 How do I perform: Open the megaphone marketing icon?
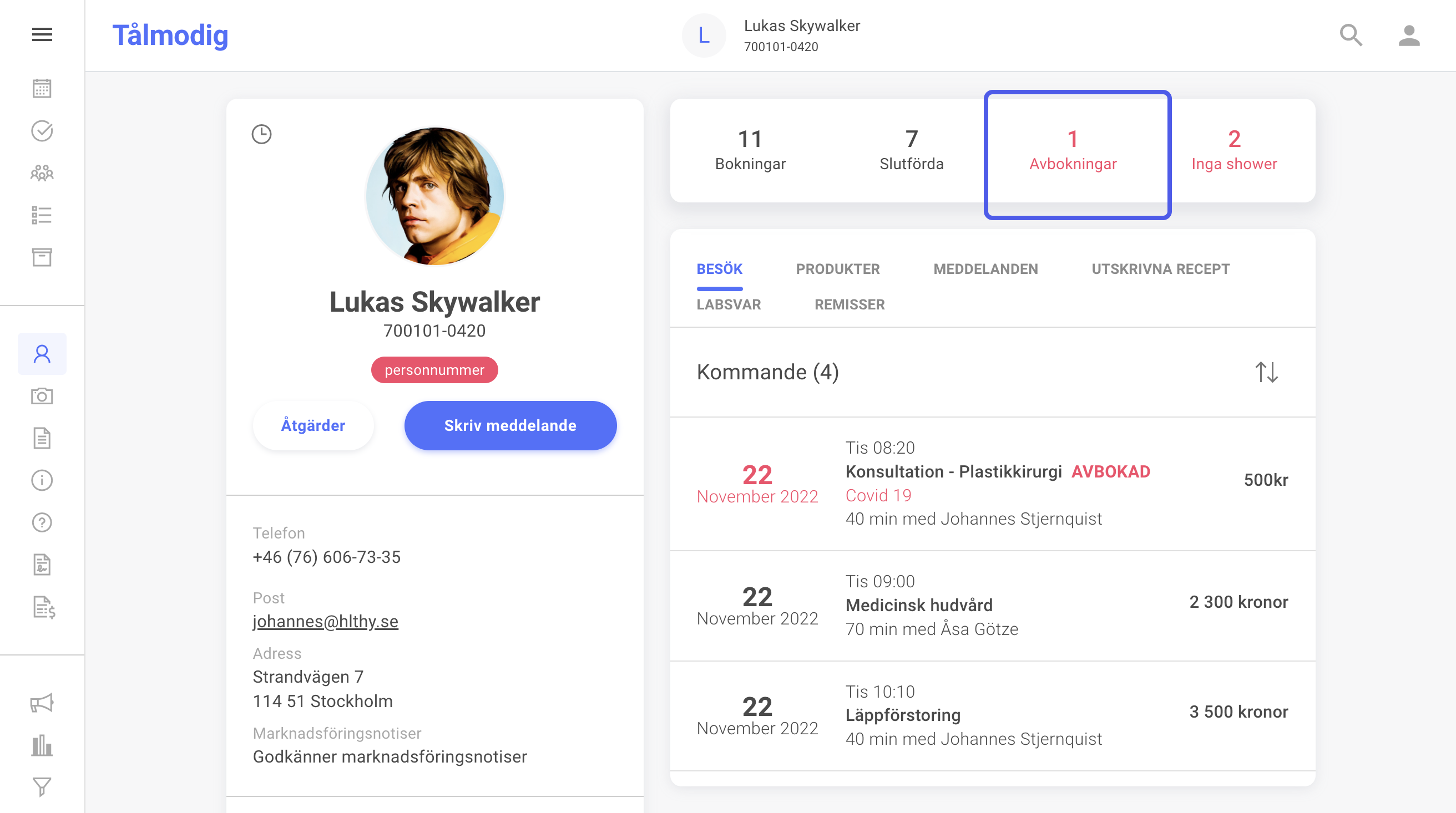pyautogui.click(x=42, y=703)
